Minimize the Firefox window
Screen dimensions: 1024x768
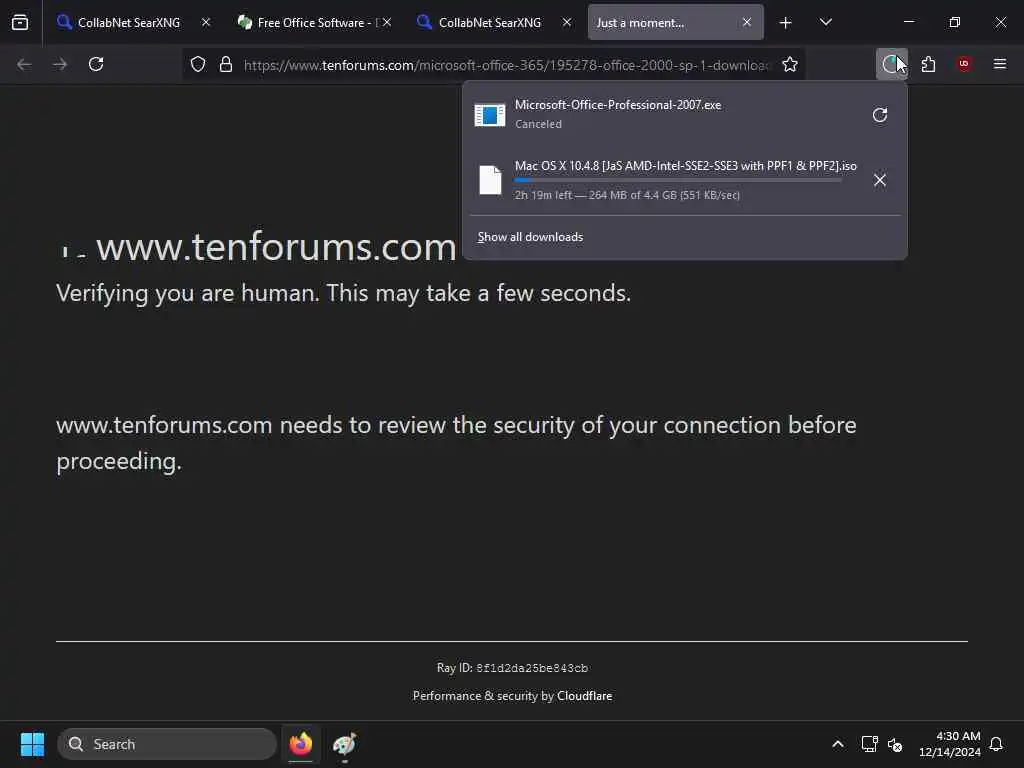tap(908, 22)
